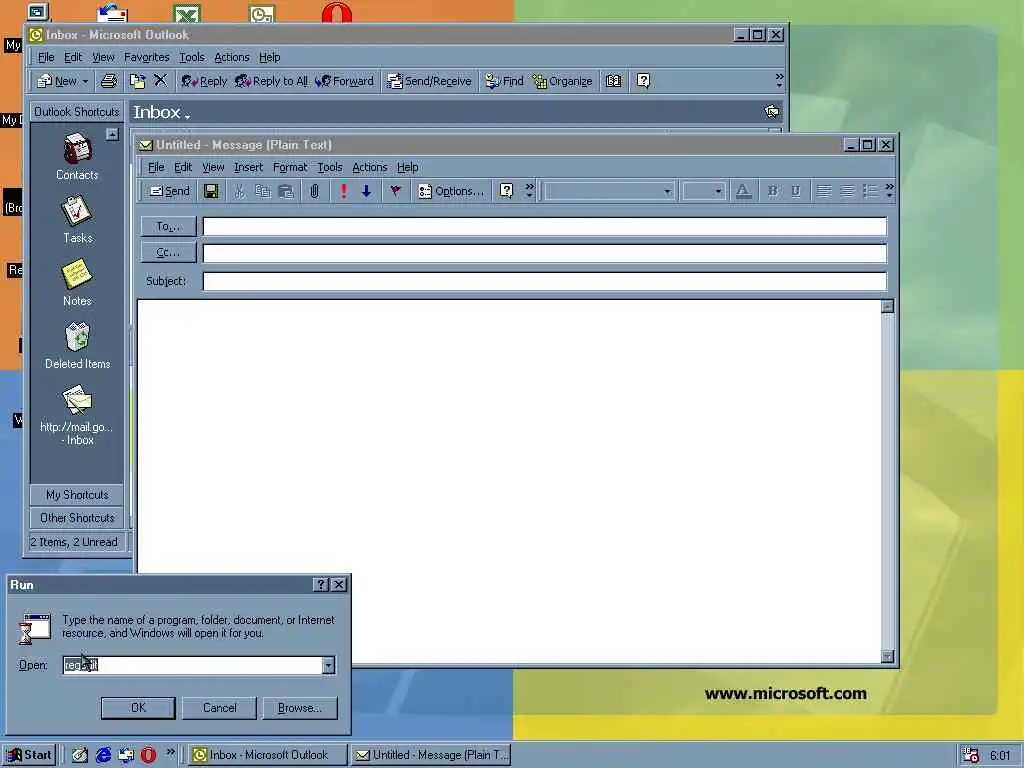
Task: Click Insert File paperclip icon
Action: [x=315, y=191]
